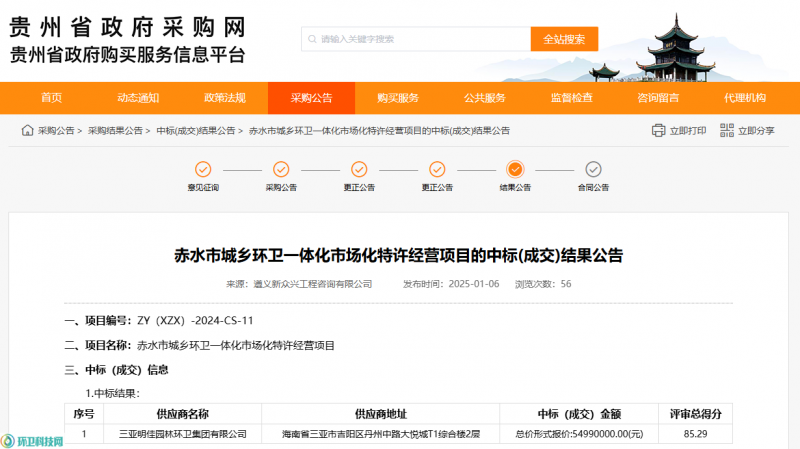Go to 购买服务 in the navigation bar
This screenshot has height=449, width=800.
397,98
